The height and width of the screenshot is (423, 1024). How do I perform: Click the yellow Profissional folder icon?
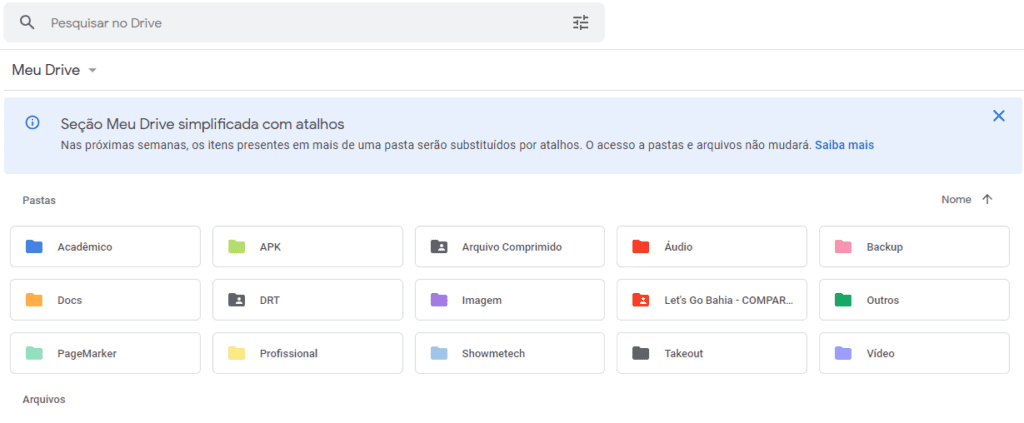(236, 353)
